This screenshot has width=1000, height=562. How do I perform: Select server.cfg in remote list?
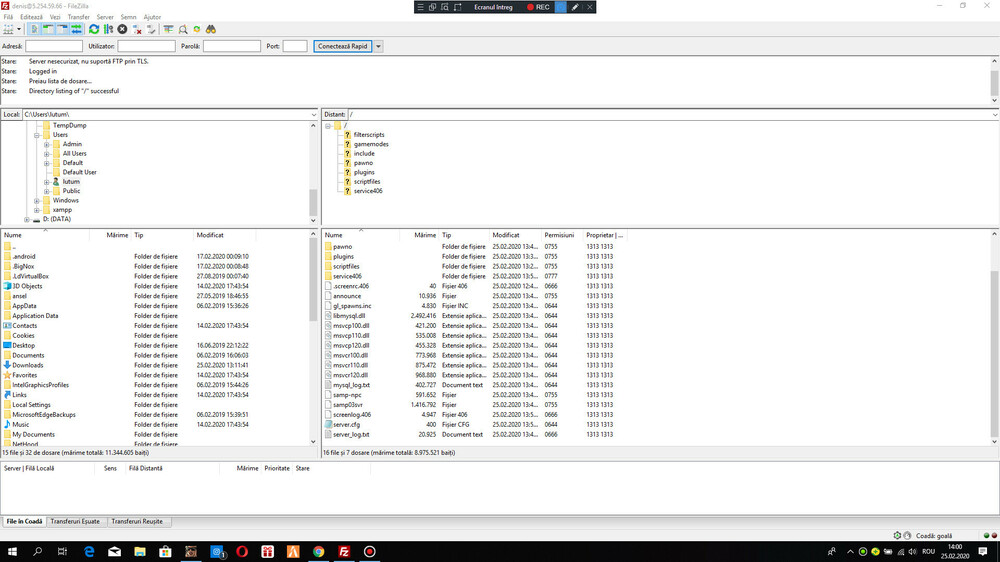click(x=346, y=424)
